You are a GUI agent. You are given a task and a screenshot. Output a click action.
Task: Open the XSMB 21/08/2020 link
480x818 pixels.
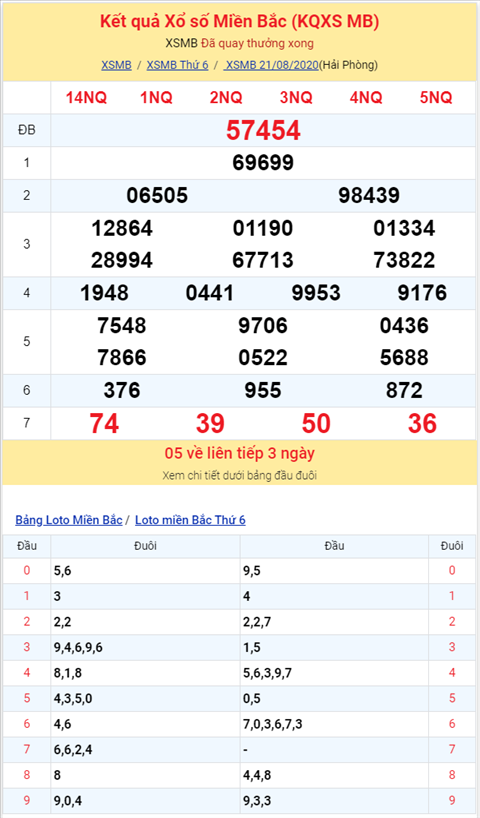point(271,65)
